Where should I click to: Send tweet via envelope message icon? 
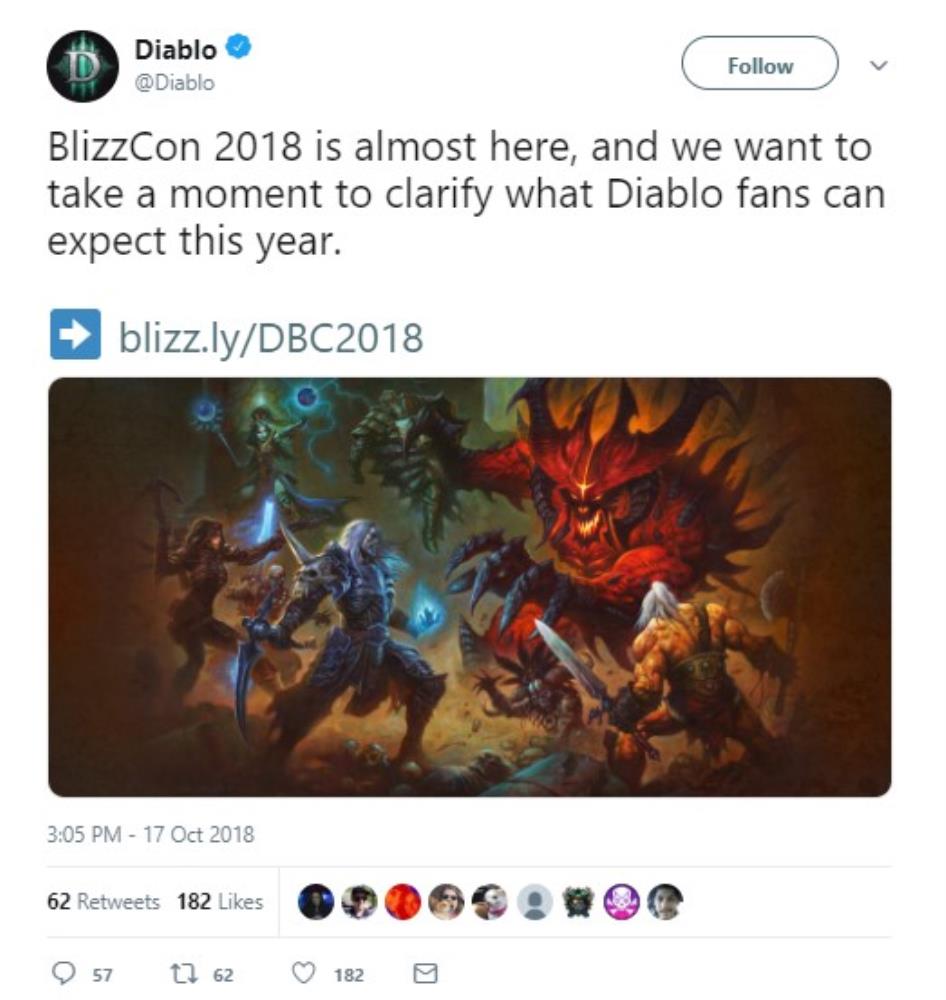(425, 973)
